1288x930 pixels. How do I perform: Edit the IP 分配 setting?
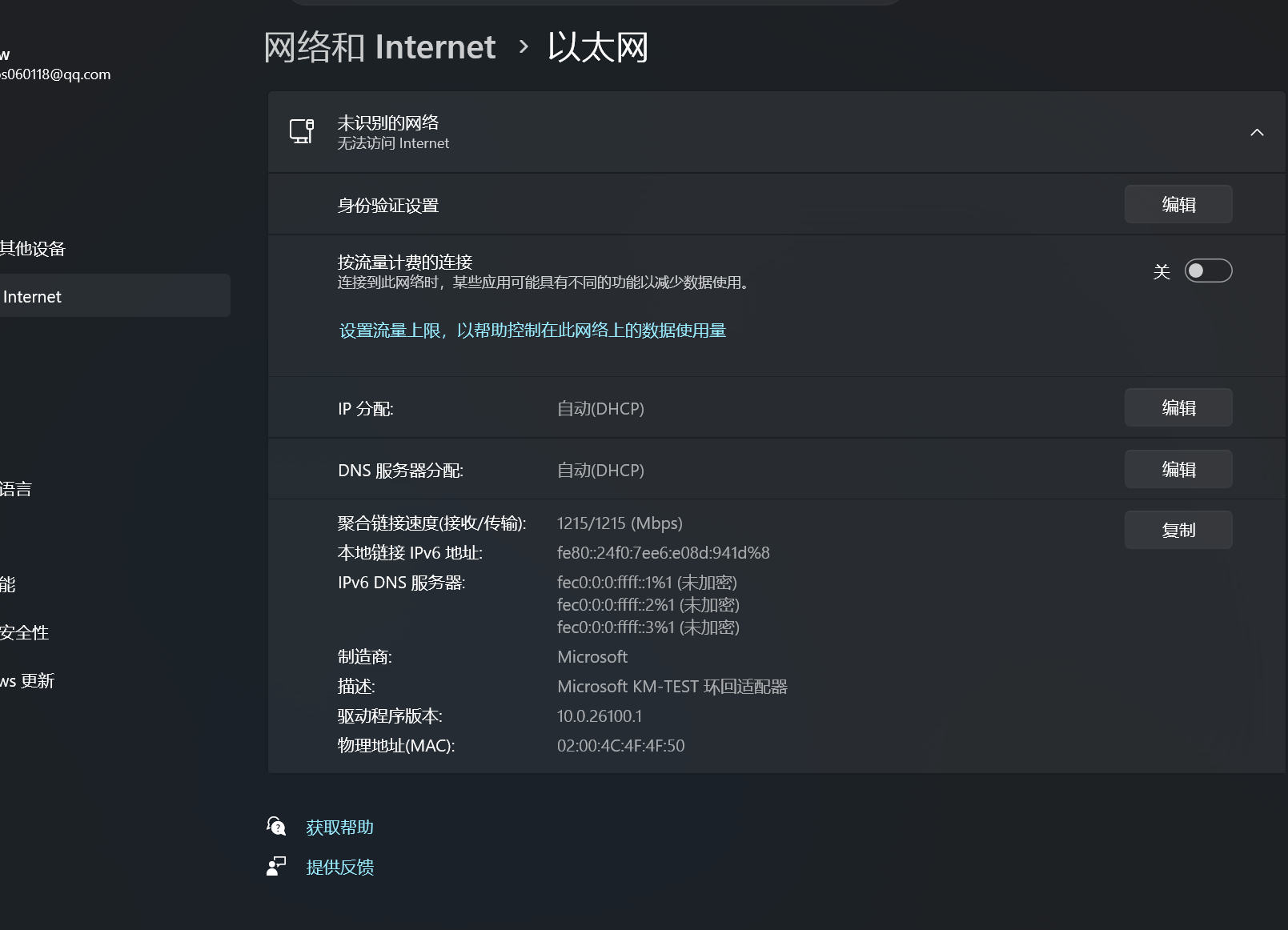click(1178, 407)
